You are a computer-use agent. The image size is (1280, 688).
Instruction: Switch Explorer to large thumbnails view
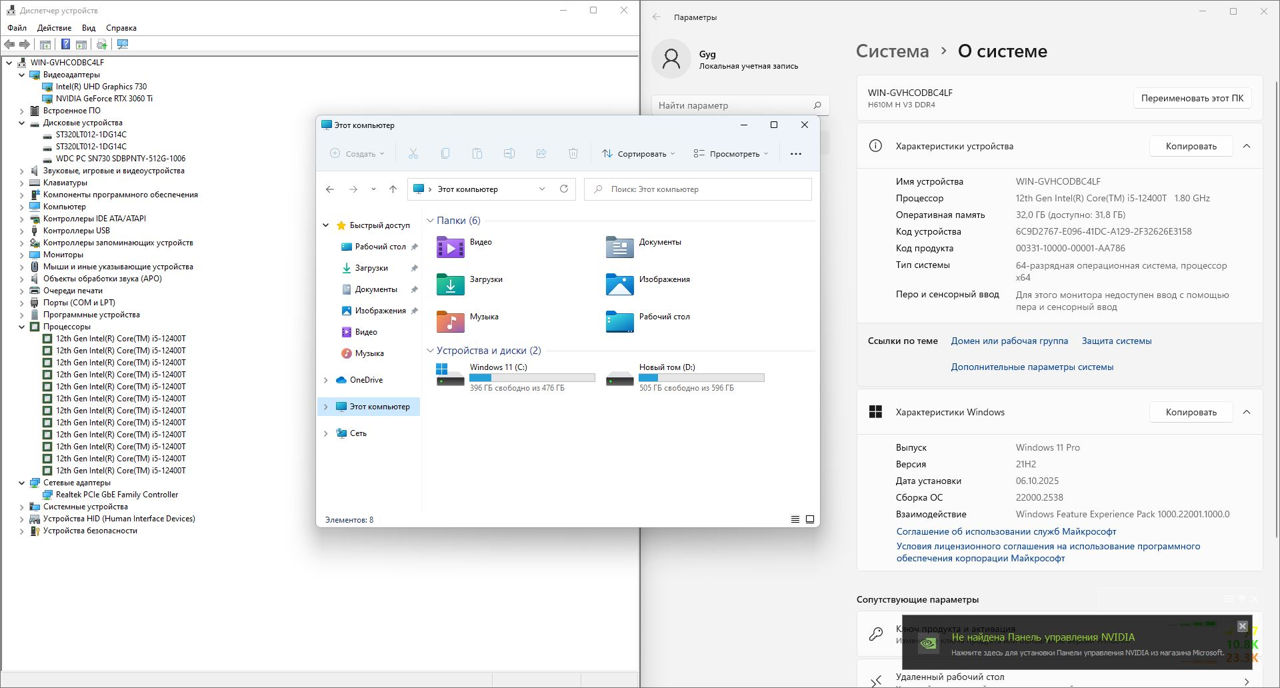tap(811, 520)
